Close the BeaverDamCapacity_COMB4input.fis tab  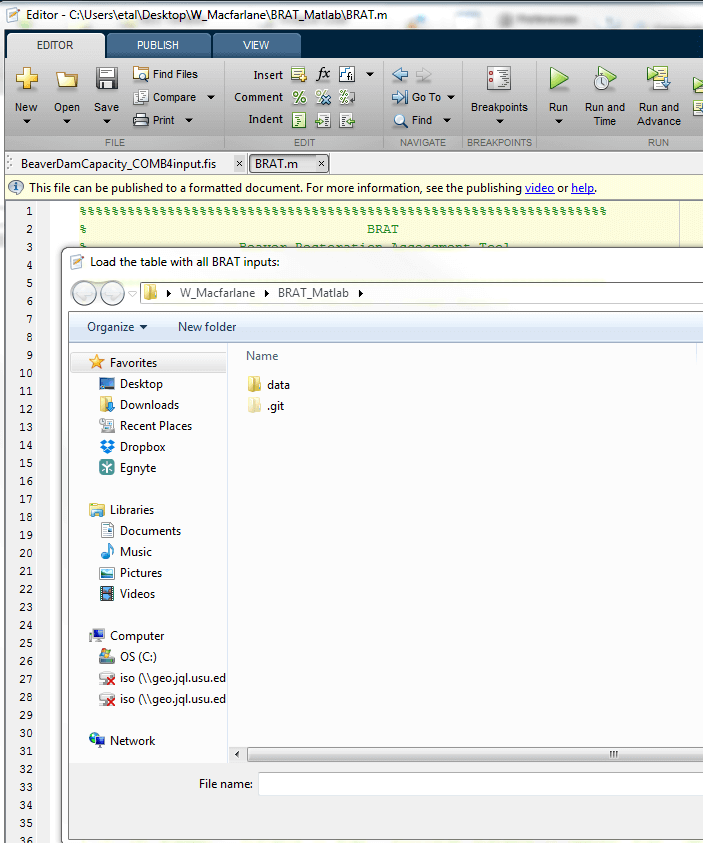[x=239, y=163]
